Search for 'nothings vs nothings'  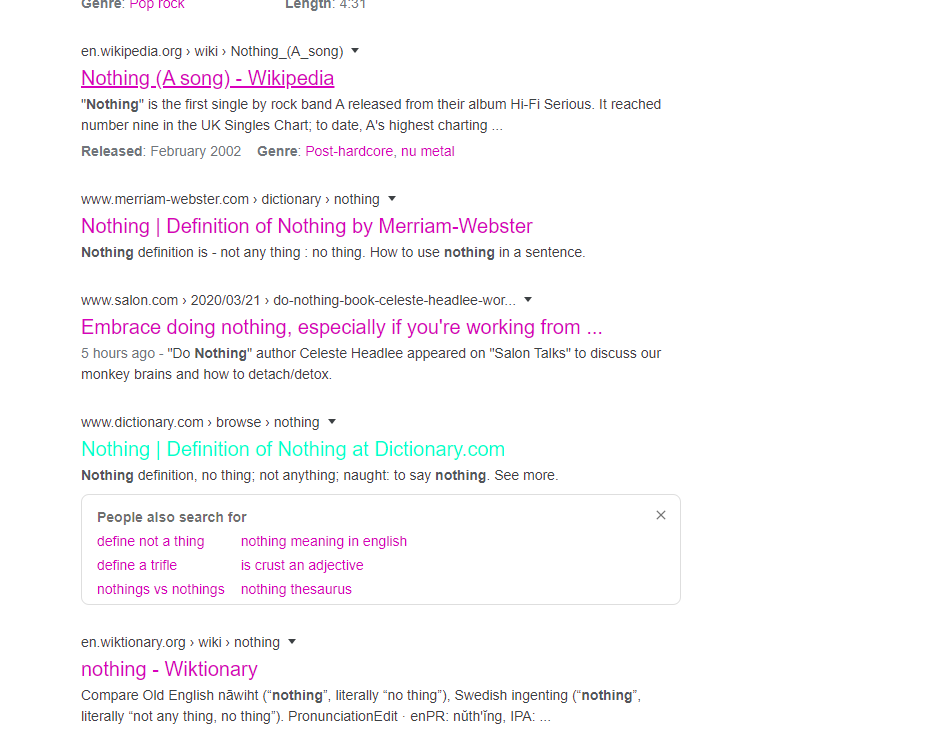[x=161, y=589]
